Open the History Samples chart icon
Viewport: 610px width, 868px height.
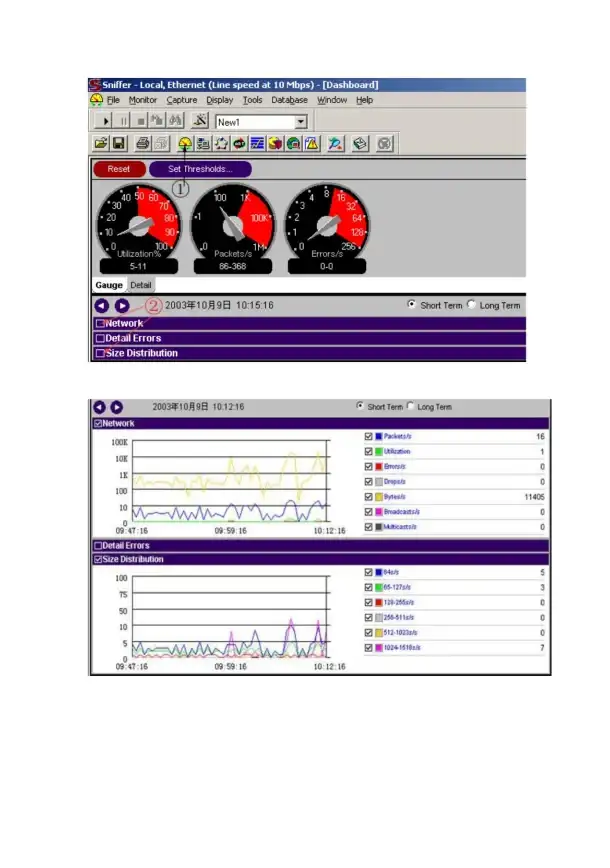pos(257,144)
